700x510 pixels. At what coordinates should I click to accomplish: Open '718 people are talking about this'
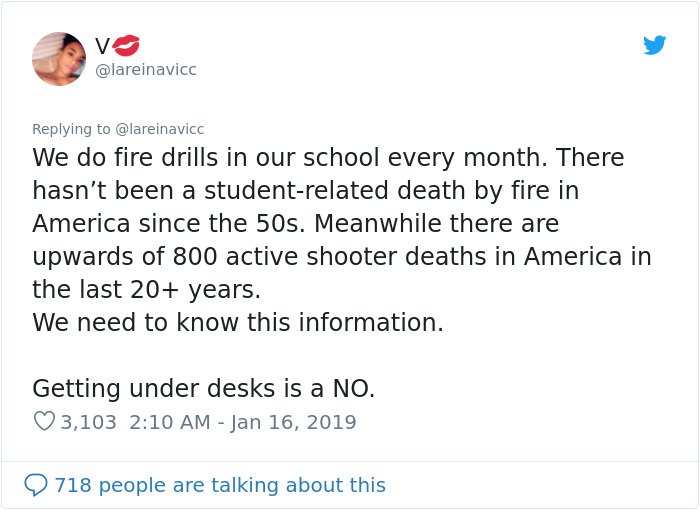(x=219, y=485)
